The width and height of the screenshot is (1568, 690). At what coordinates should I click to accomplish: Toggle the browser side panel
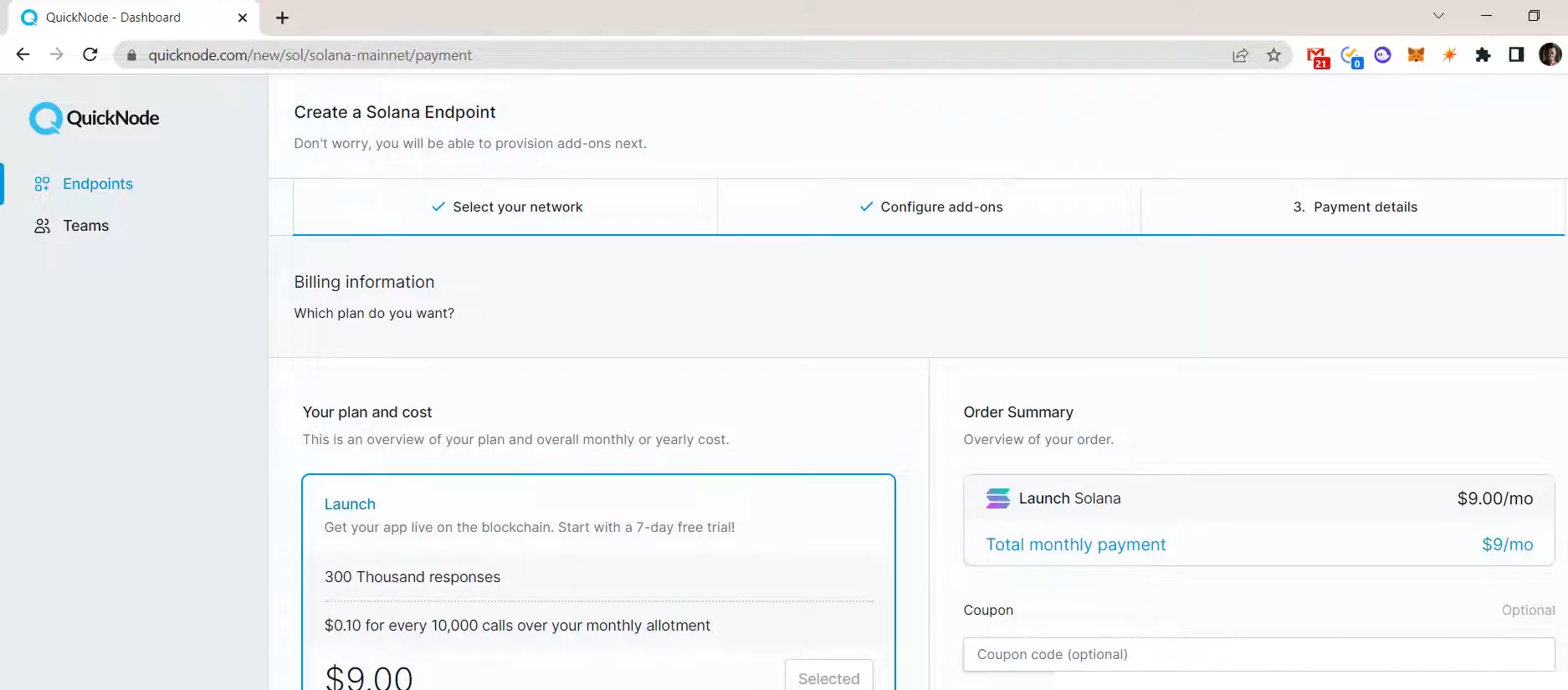click(1516, 55)
